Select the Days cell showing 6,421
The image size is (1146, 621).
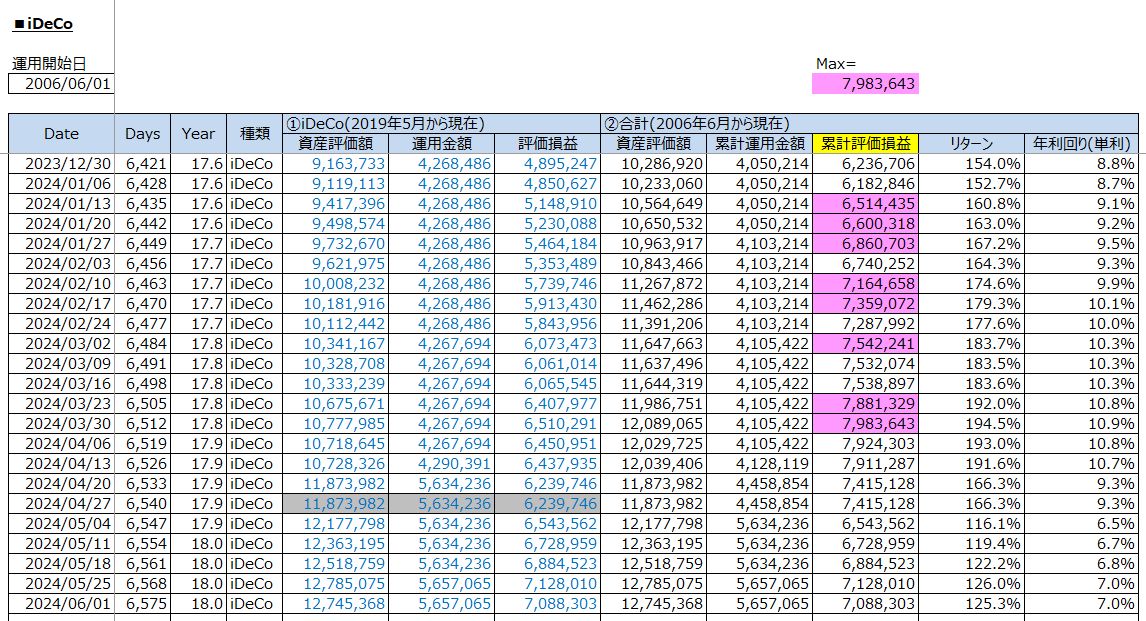tap(143, 164)
